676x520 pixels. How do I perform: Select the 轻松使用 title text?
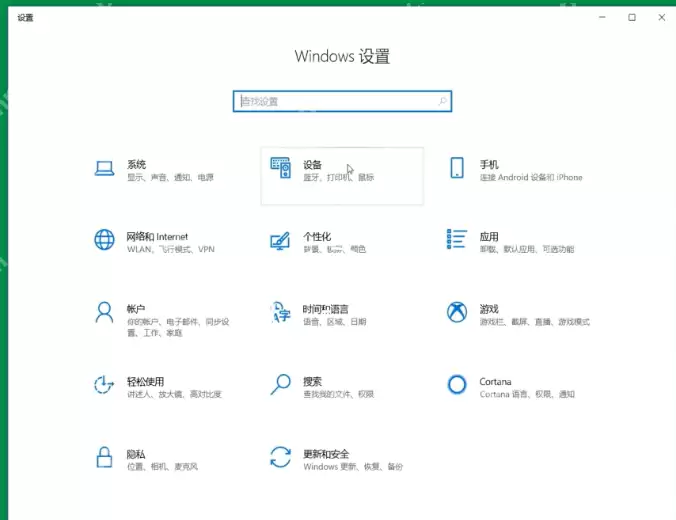[145, 382]
